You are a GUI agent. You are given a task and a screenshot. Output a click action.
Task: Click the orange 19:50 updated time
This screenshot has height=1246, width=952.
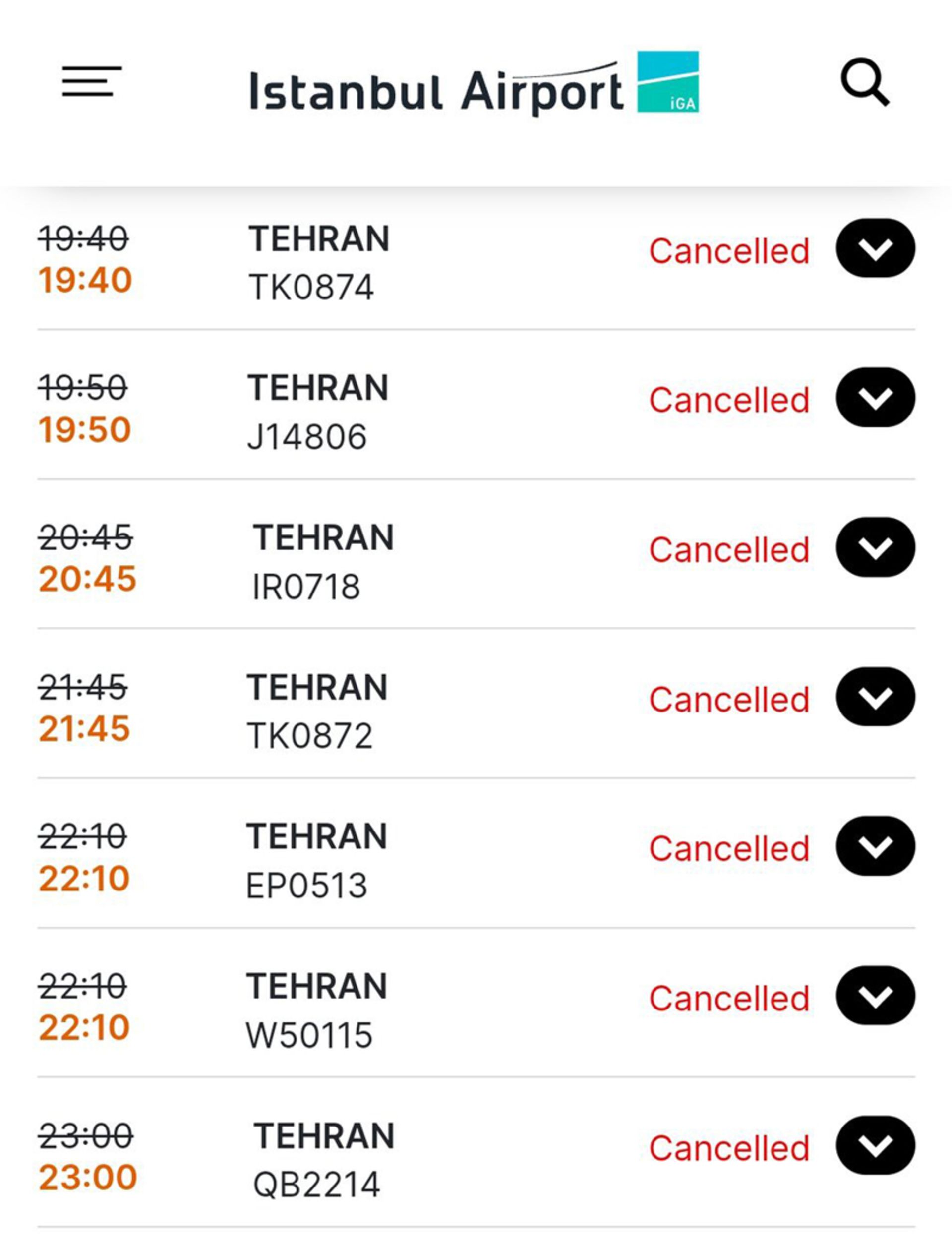pyautogui.click(x=84, y=429)
